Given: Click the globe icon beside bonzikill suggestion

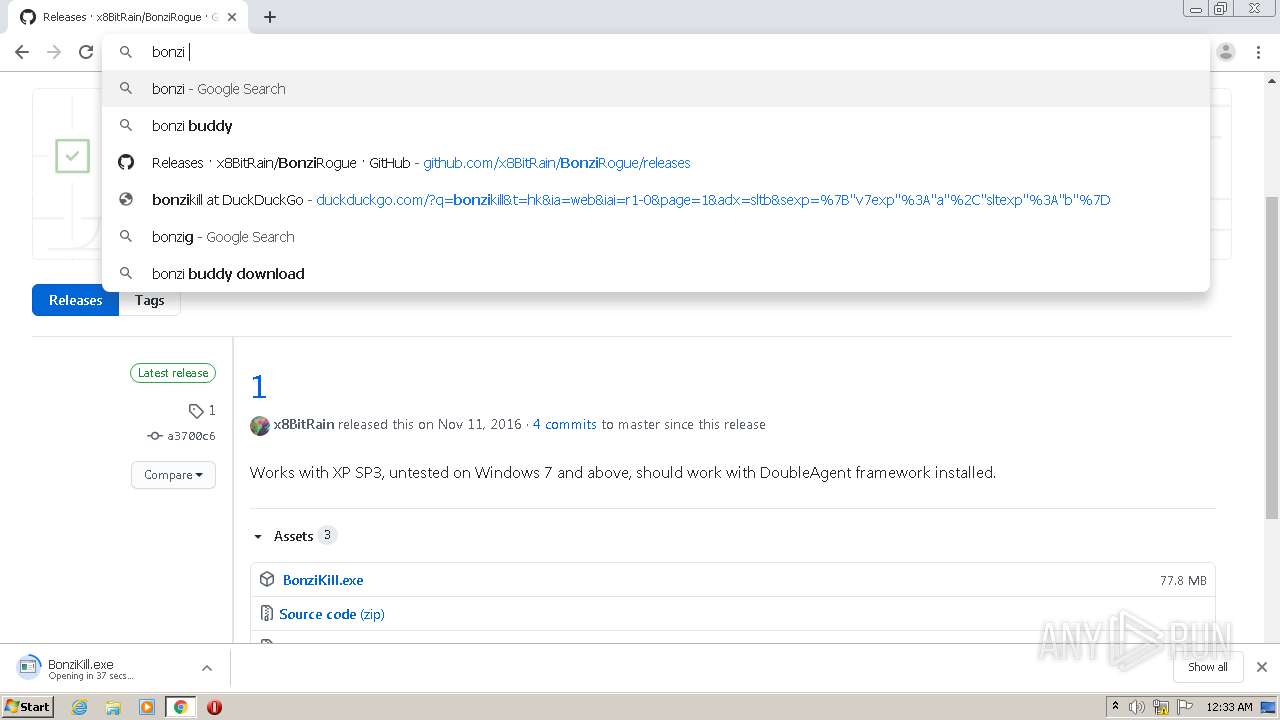Looking at the screenshot, I should 126,200.
